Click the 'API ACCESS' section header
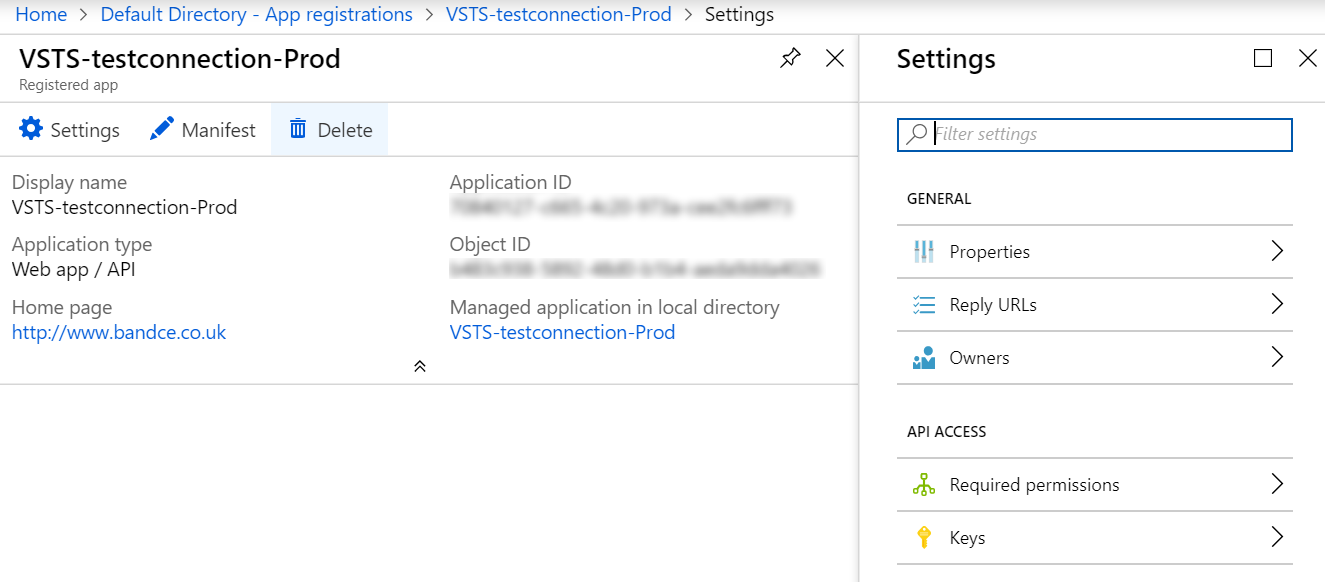This screenshot has width=1326, height=582. pos(947,431)
